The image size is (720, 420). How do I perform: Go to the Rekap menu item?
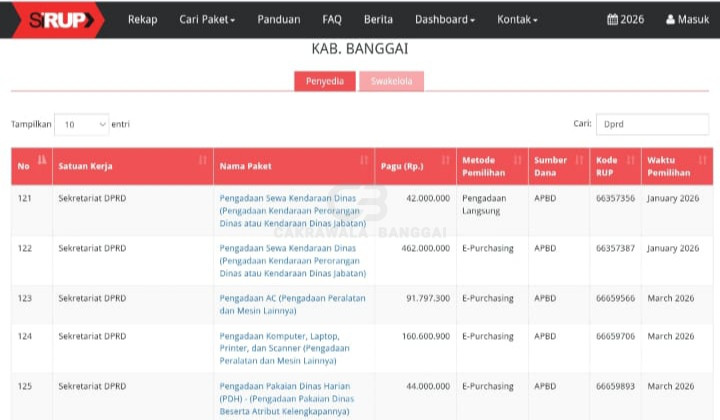(142, 19)
